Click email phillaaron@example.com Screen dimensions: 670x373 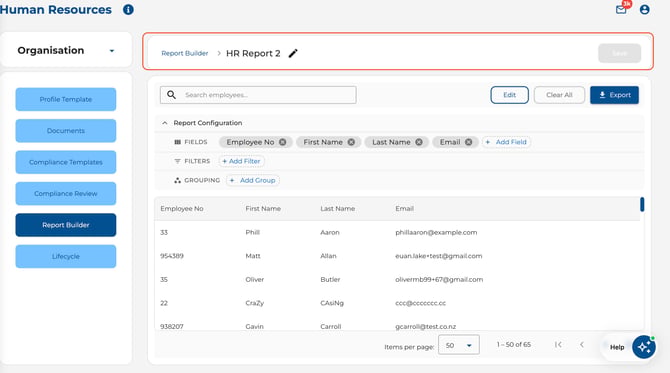pos(436,232)
